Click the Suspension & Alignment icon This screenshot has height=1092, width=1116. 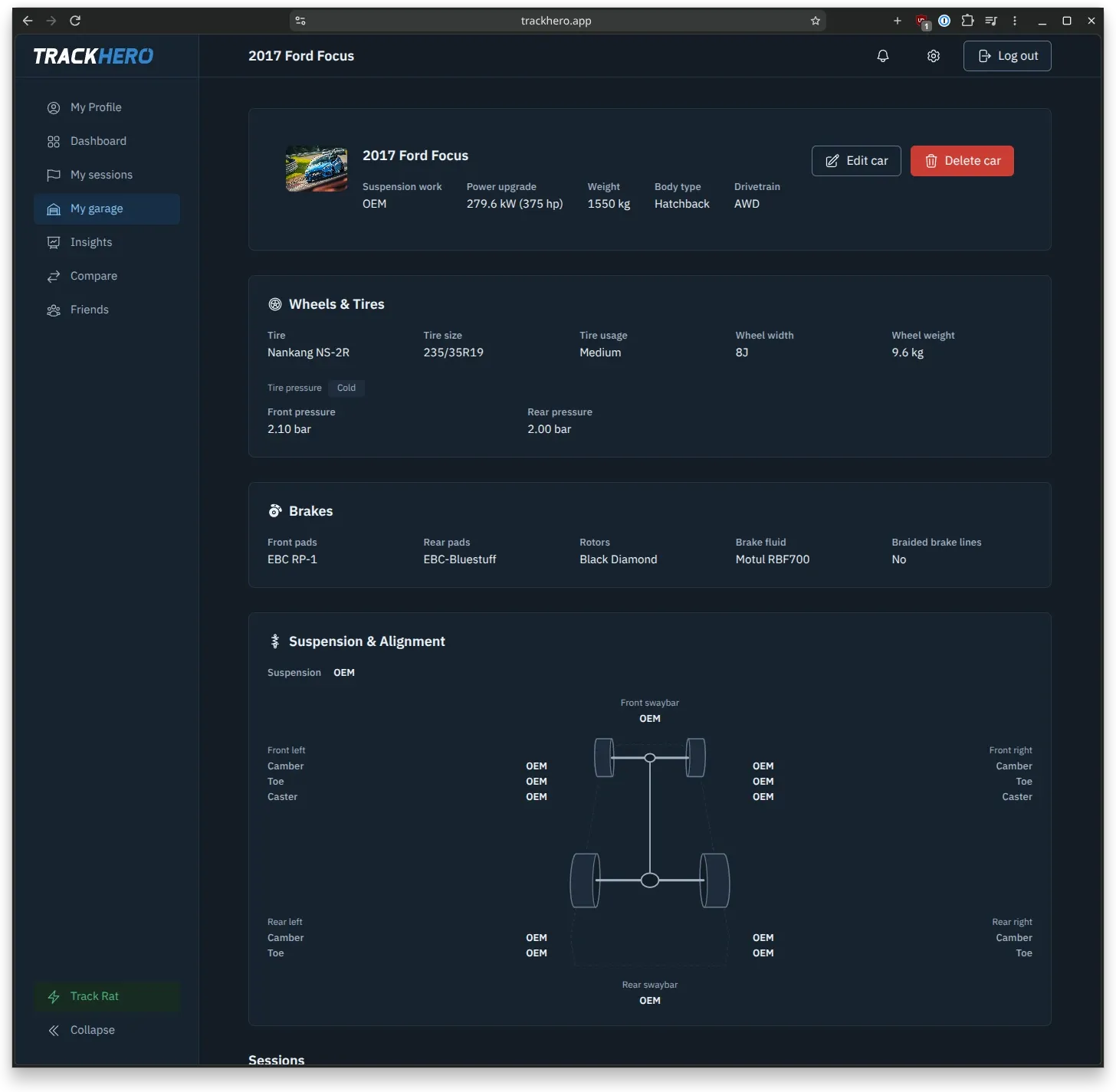click(x=275, y=641)
